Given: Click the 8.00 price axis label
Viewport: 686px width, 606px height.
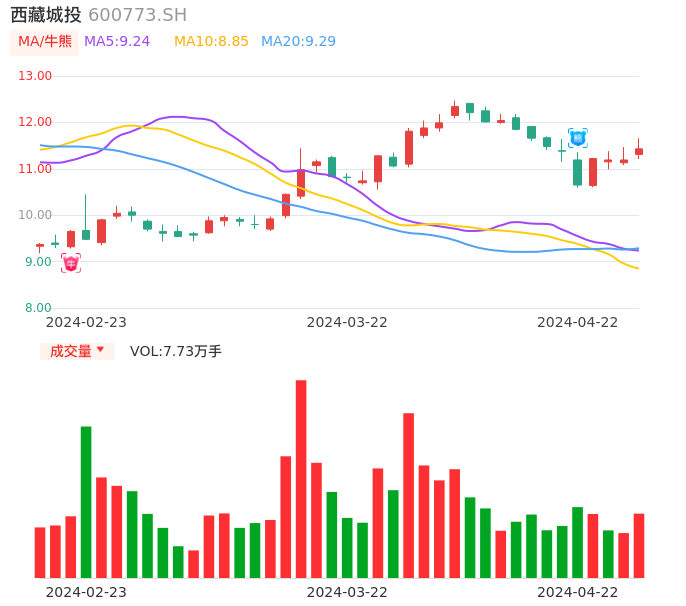Looking at the screenshot, I should click(x=38, y=308).
